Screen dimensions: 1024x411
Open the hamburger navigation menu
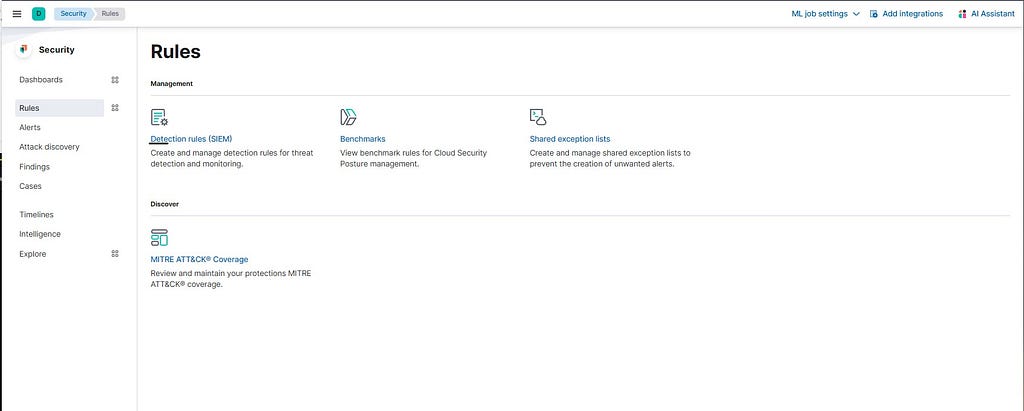[17, 14]
